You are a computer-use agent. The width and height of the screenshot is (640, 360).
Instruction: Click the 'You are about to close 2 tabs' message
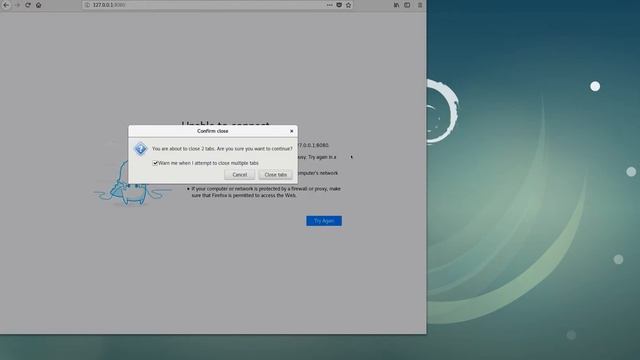click(222, 149)
